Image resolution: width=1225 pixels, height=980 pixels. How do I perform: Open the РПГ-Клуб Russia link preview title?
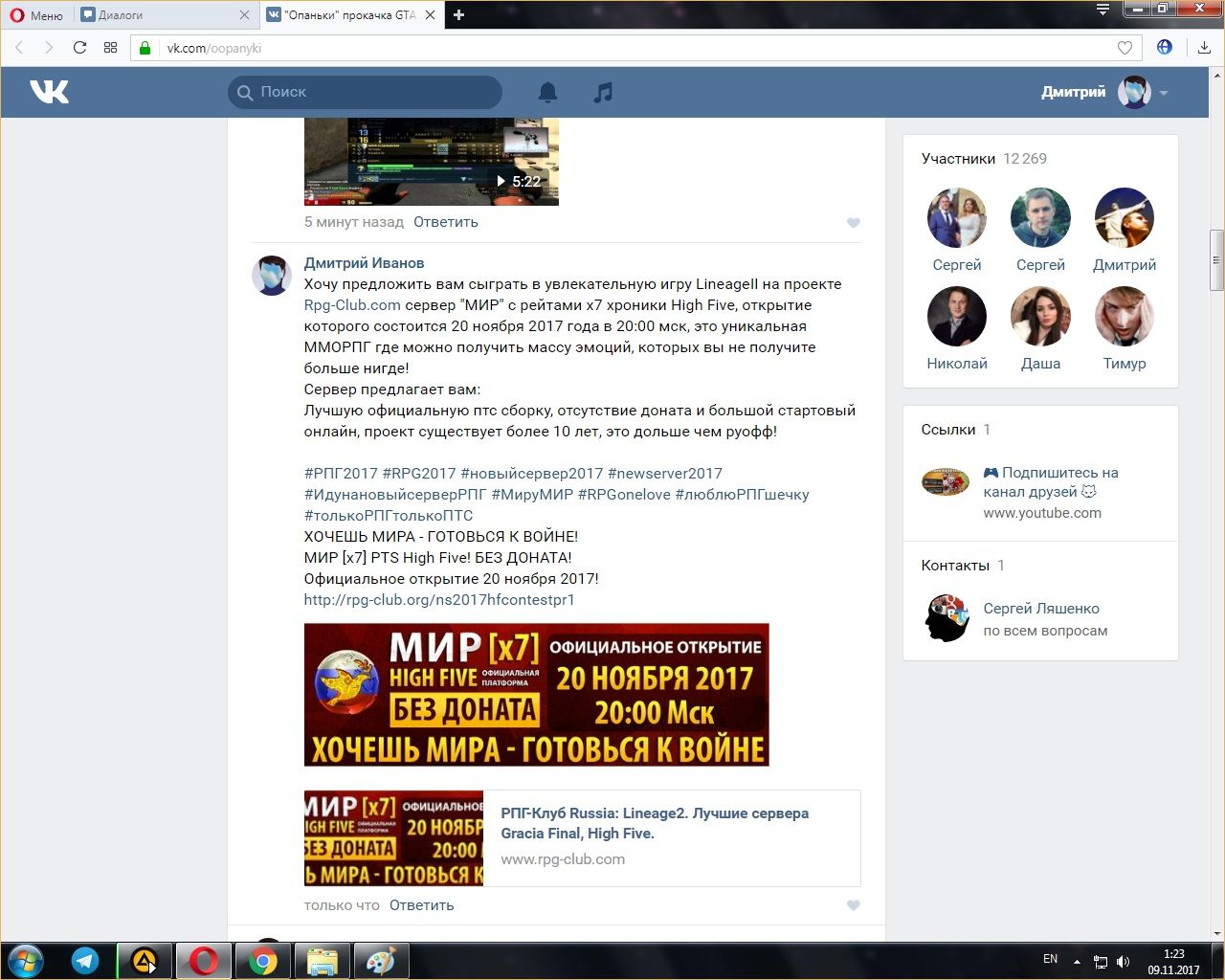tap(655, 823)
